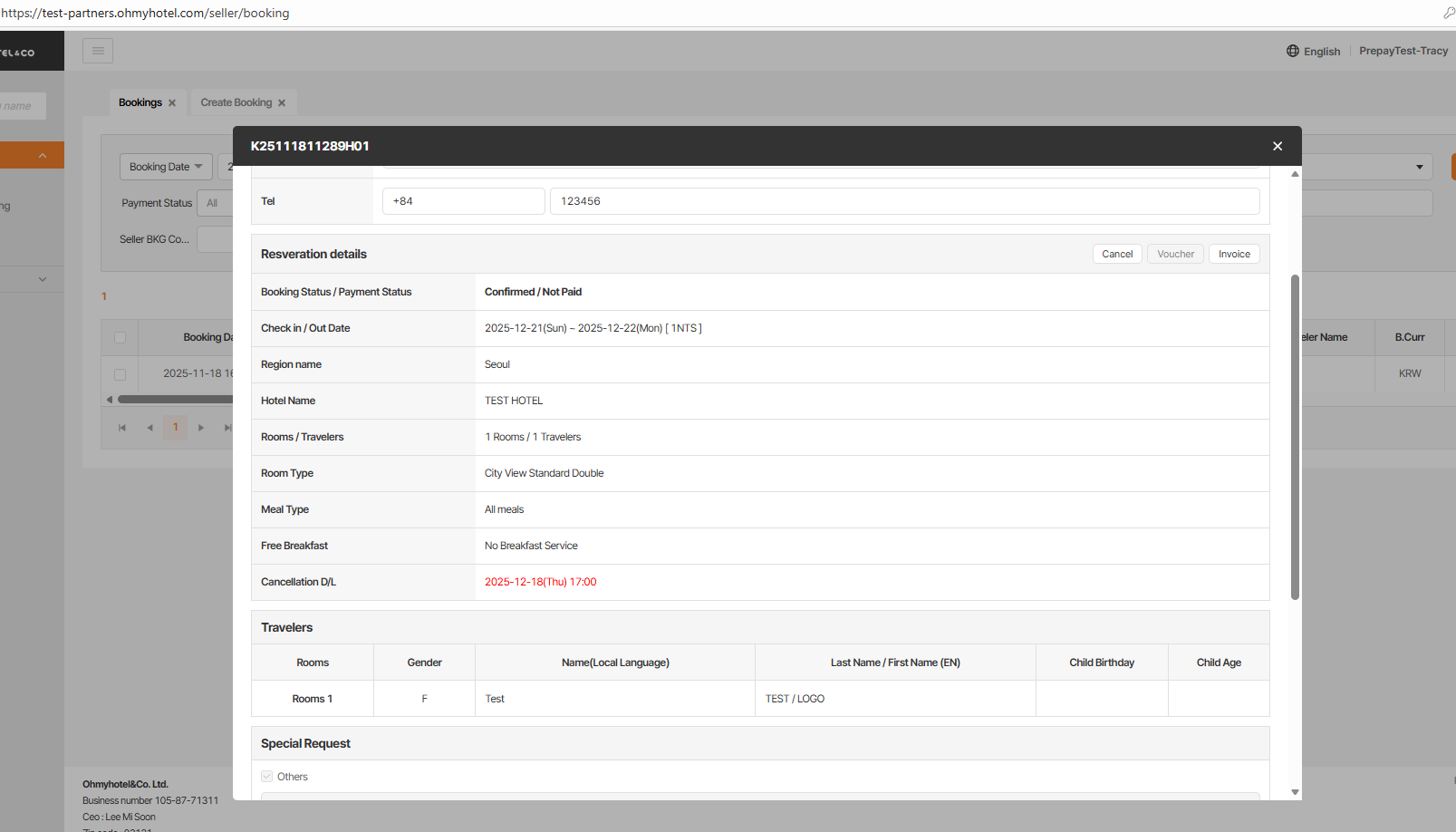This screenshot has height=832, width=1456.
Task: Click the search magnifier icon in address bar
Action: [x=1448, y=13]
